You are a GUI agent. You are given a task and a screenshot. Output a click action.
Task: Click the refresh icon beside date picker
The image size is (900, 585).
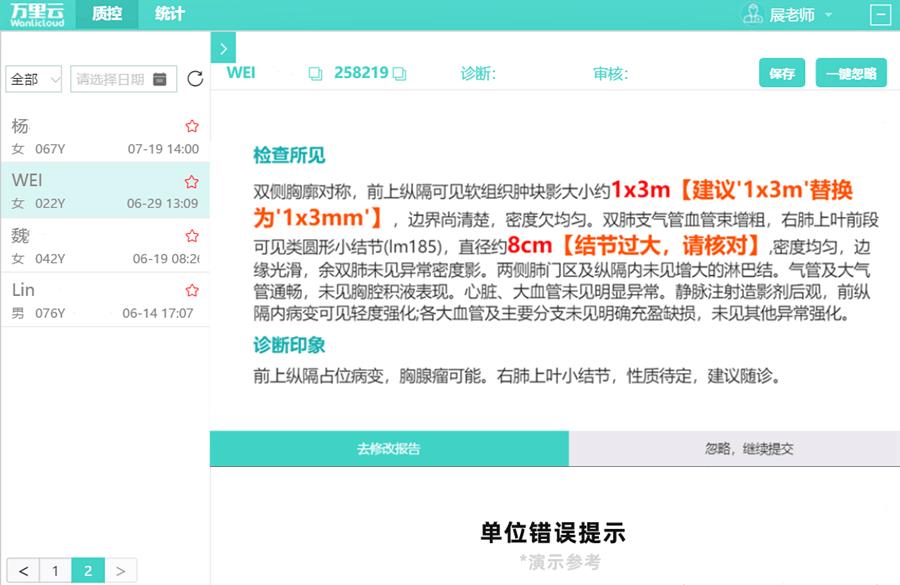195,79
